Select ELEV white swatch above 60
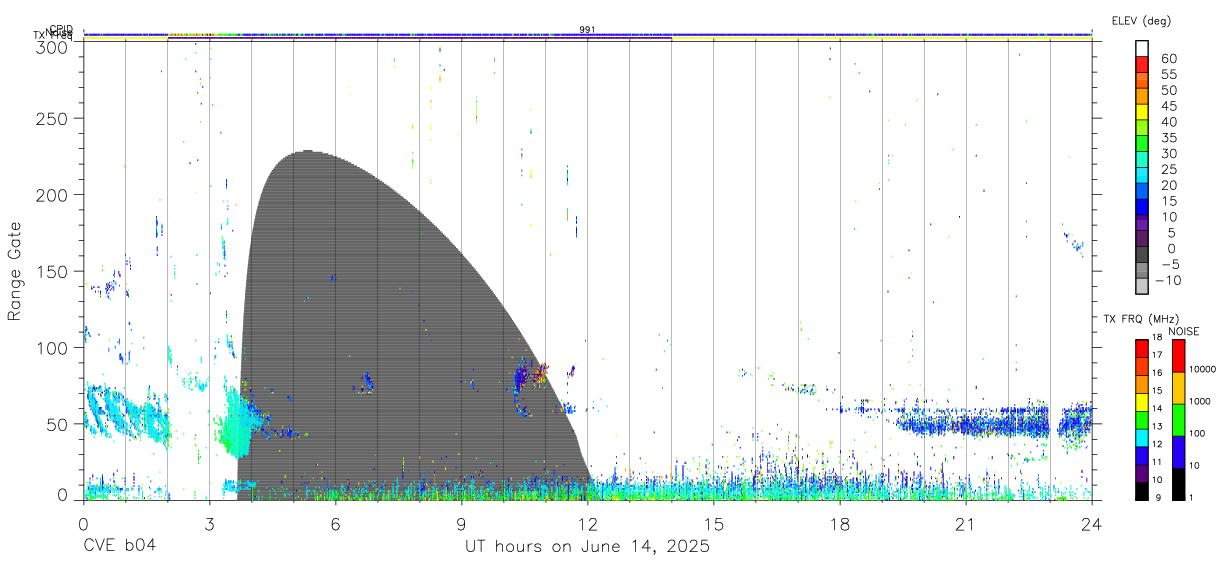The image size is (1228, 567). 1143,50
